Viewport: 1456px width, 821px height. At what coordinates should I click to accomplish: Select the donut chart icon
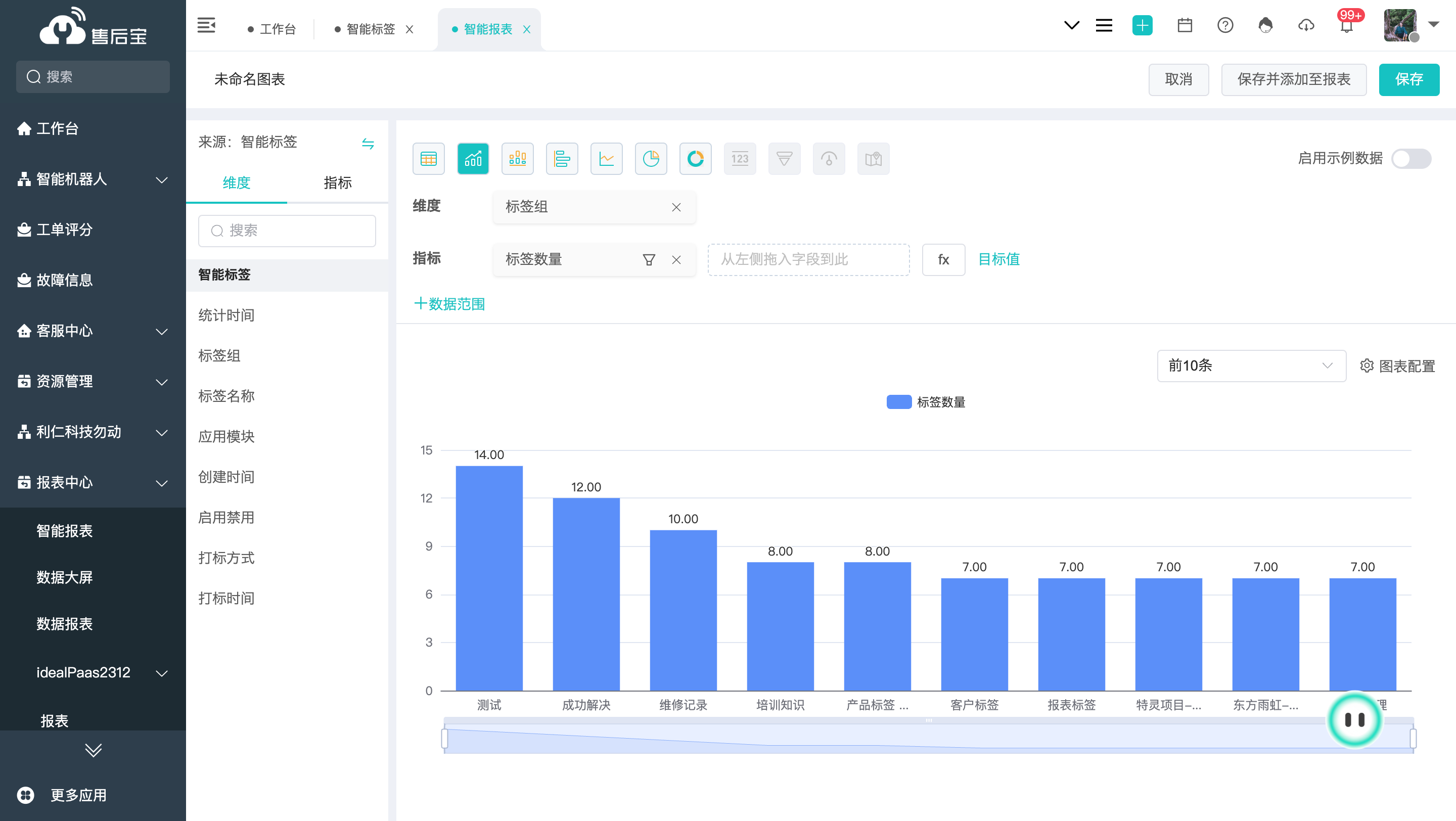[x=695, y=159]
